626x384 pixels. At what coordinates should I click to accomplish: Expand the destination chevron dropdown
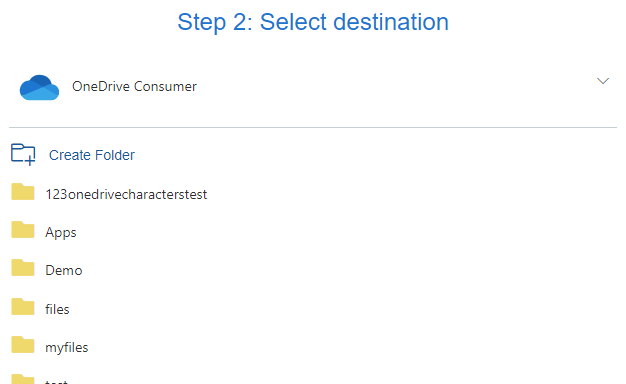(x=603, y=81)
